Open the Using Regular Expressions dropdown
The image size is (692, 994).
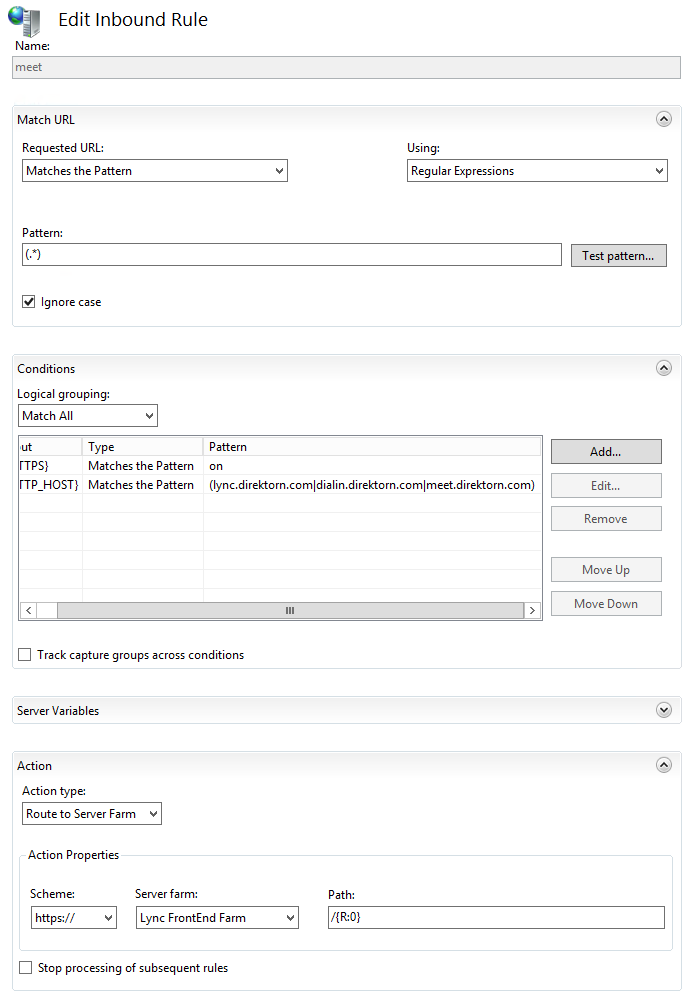coord(537,171)
